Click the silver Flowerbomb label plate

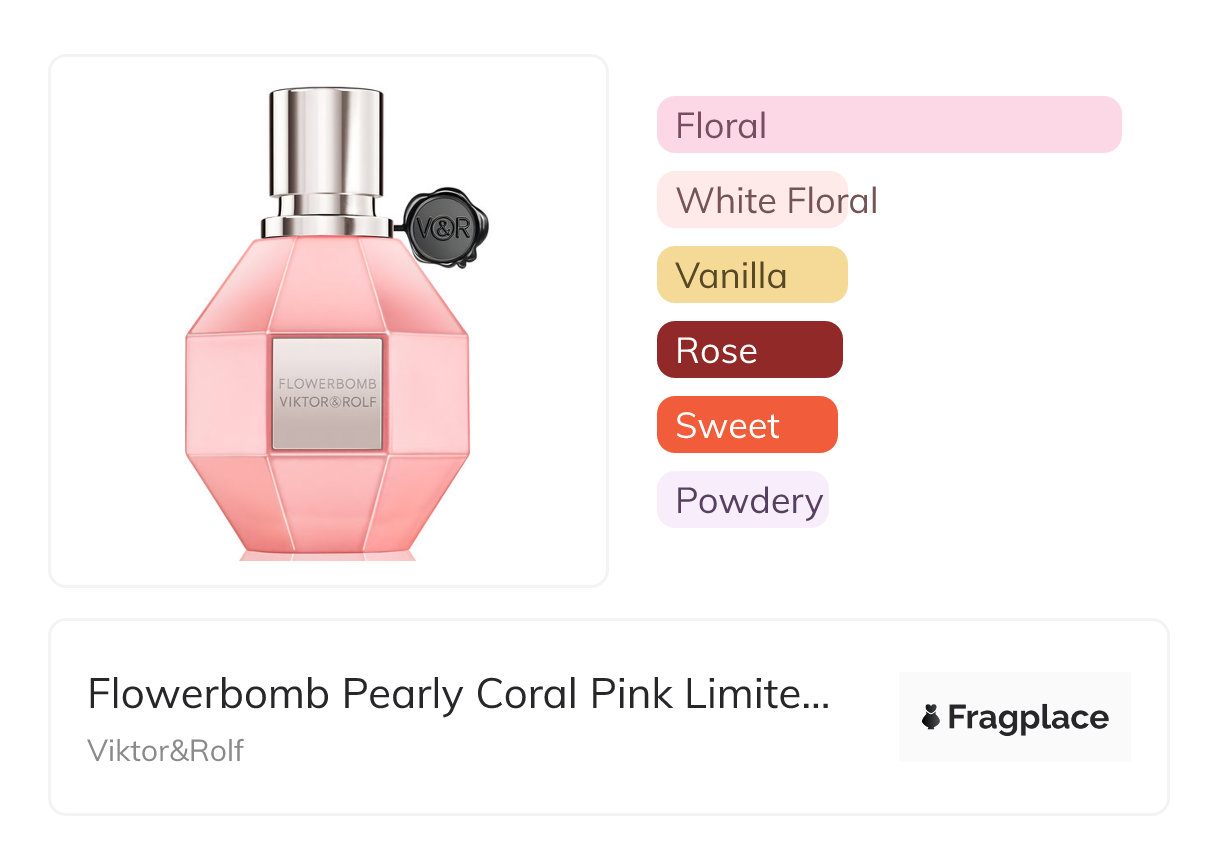click(327, 393)
